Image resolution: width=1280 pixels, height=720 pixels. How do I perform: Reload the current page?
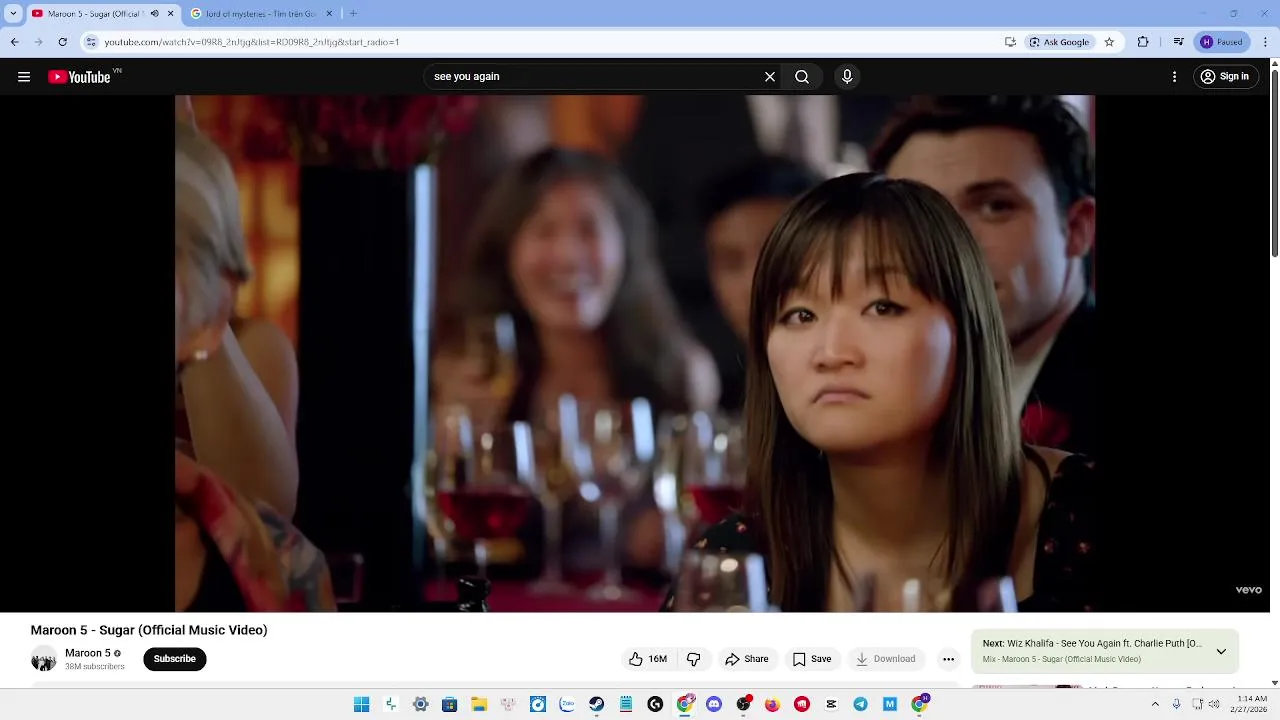click(x=62, y=42)
